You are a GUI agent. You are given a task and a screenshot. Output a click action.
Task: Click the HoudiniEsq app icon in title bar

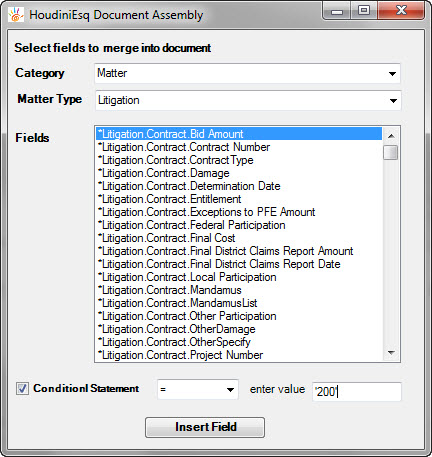tap(16, 15)
